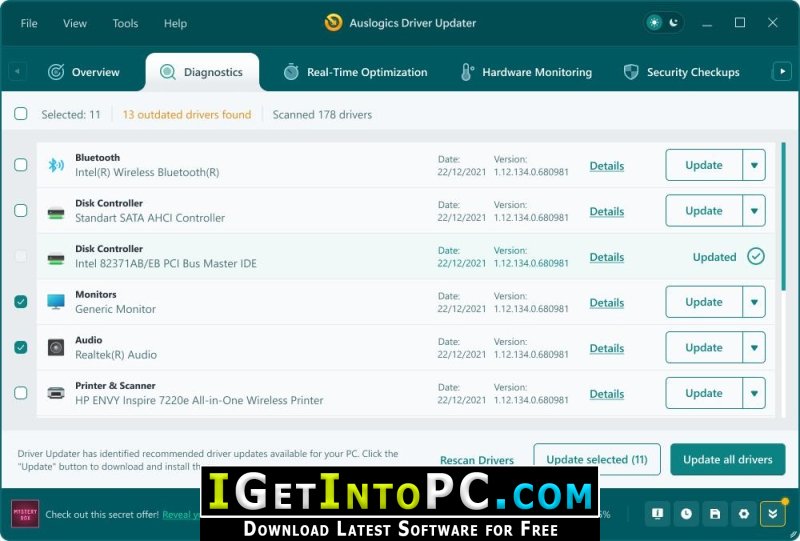Switch to dark theme moon icon
800x541 pixels.
click(x=674, y=22)
